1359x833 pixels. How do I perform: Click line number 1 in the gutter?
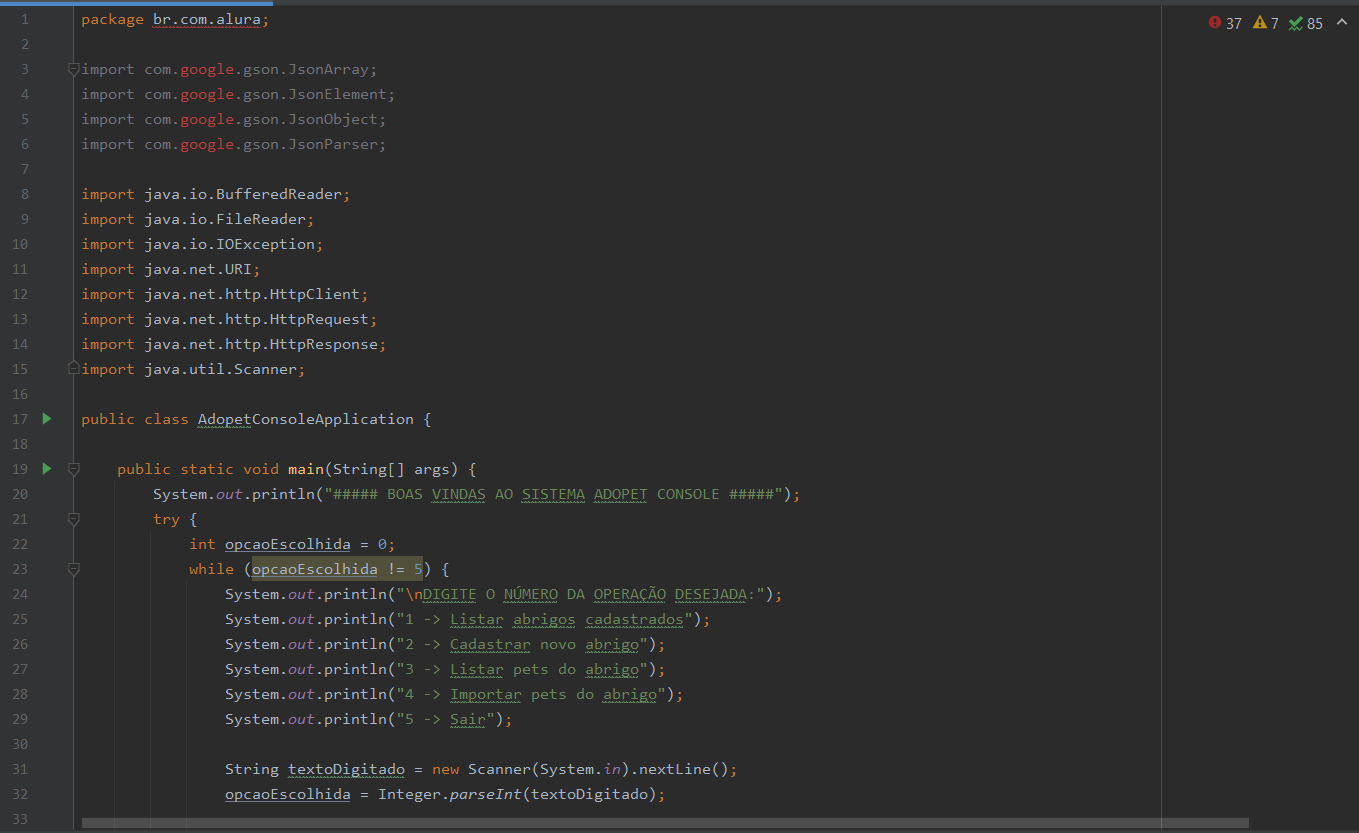24,19
